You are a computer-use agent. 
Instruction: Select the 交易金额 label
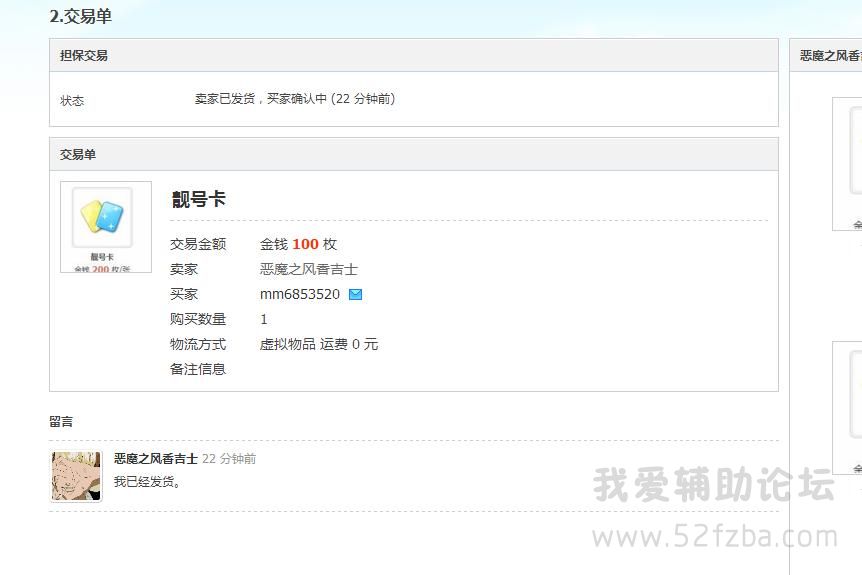click(x=198, y=244)
